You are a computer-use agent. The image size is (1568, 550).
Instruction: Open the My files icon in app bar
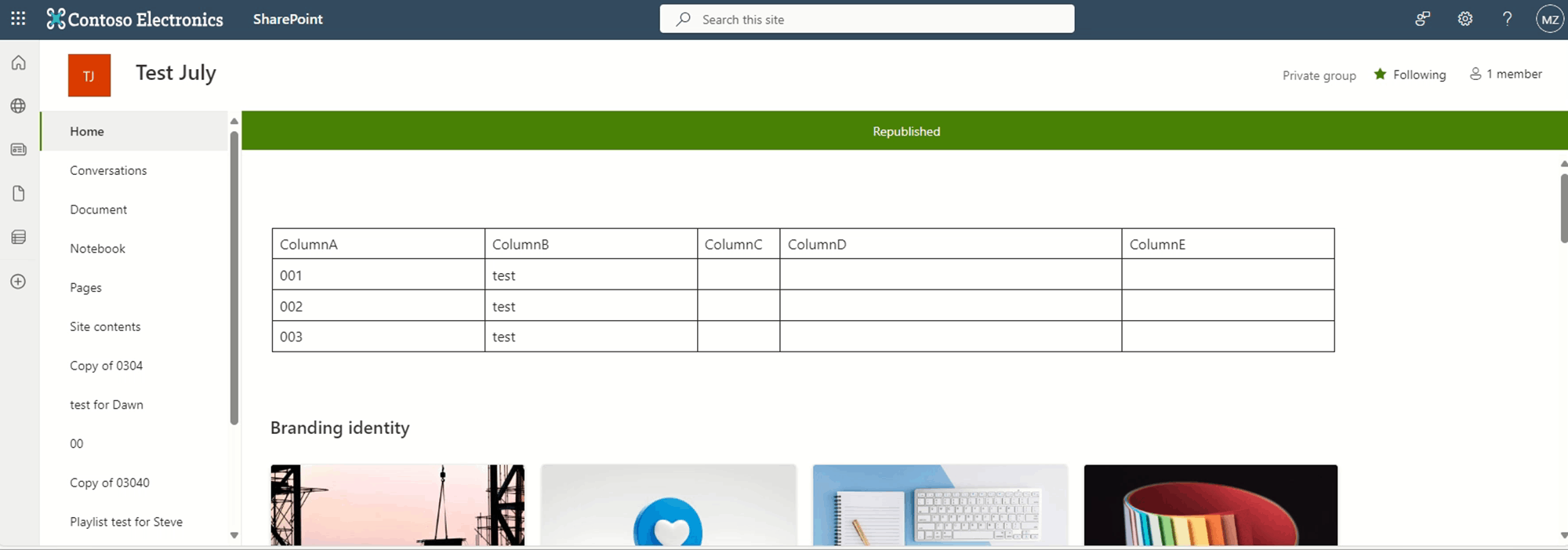click(x=19, y=193)
